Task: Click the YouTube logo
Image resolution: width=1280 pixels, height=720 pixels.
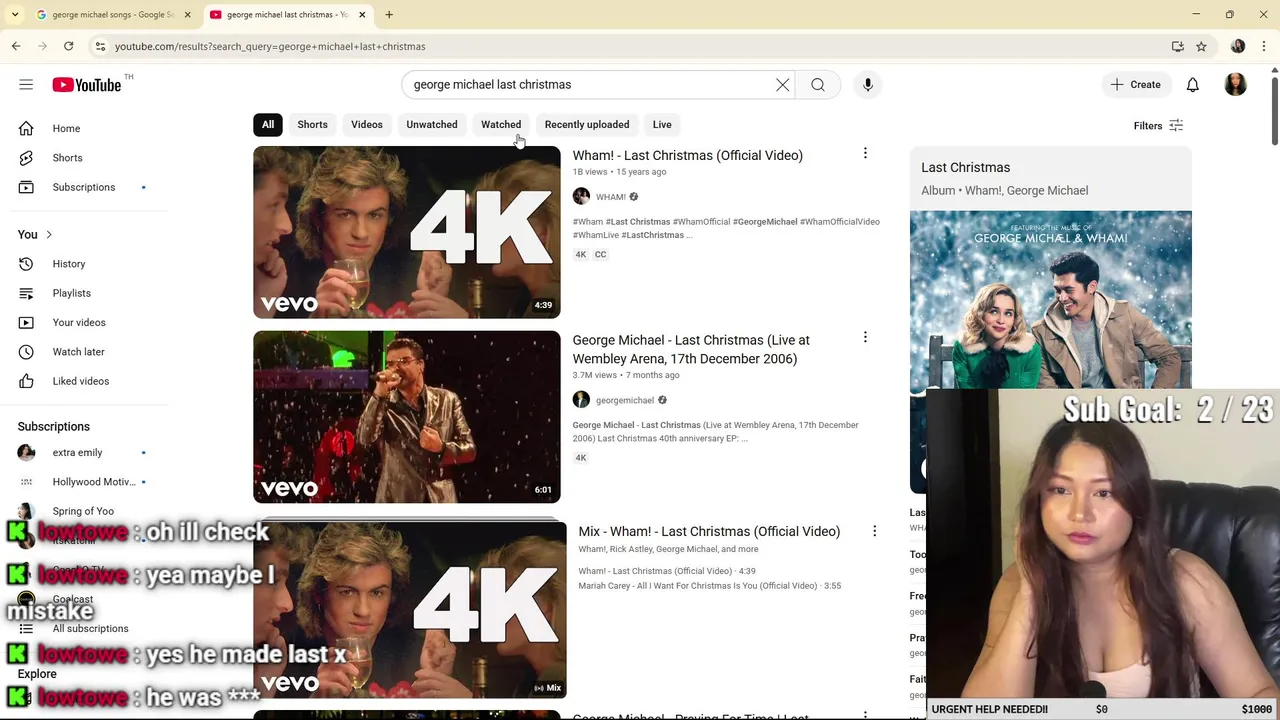Action: pos(87,85)
